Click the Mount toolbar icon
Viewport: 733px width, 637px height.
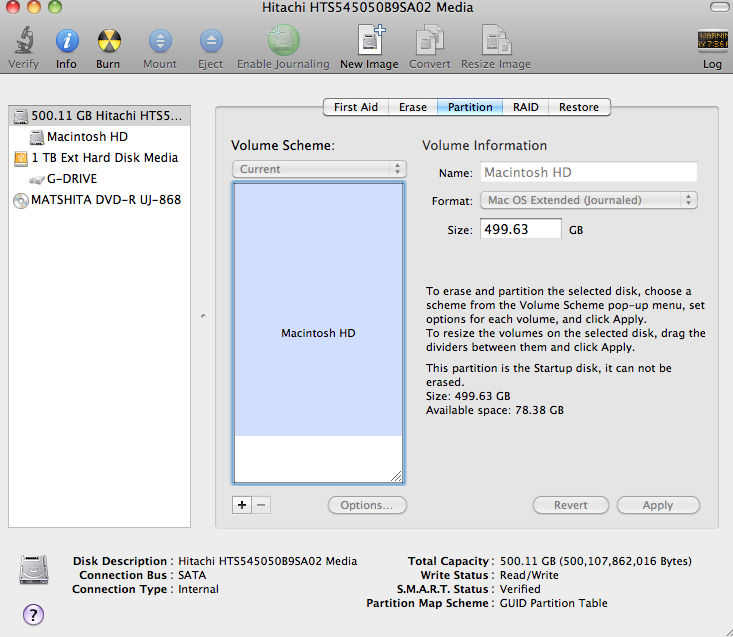coord(160,41)
